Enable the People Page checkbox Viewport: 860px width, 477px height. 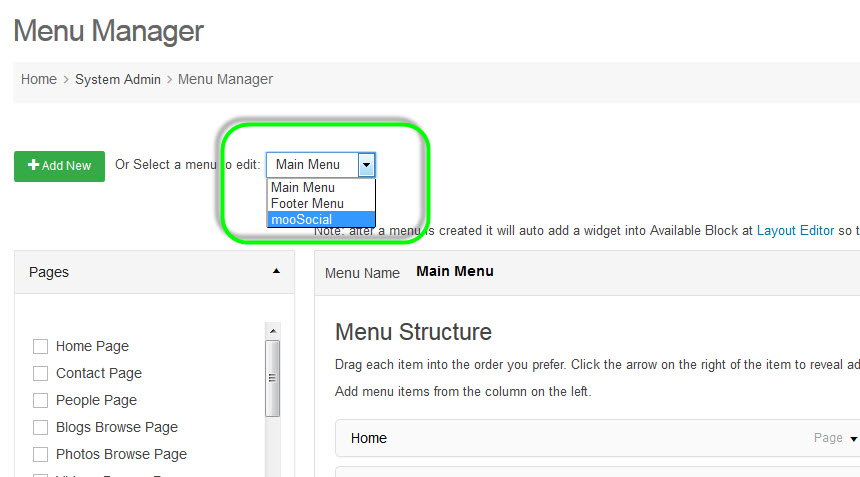(x=41, y=401)
